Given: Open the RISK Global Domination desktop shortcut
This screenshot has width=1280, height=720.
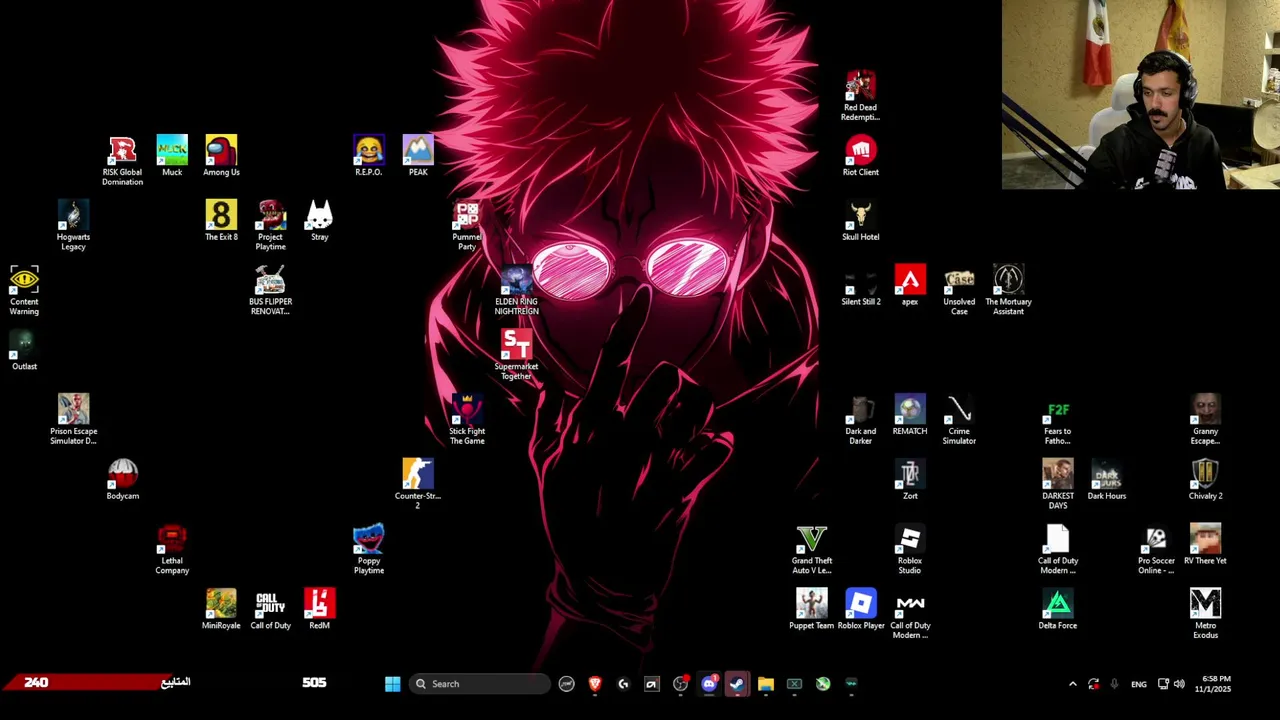Looking at the screenshot, I should tap(122, 161).
